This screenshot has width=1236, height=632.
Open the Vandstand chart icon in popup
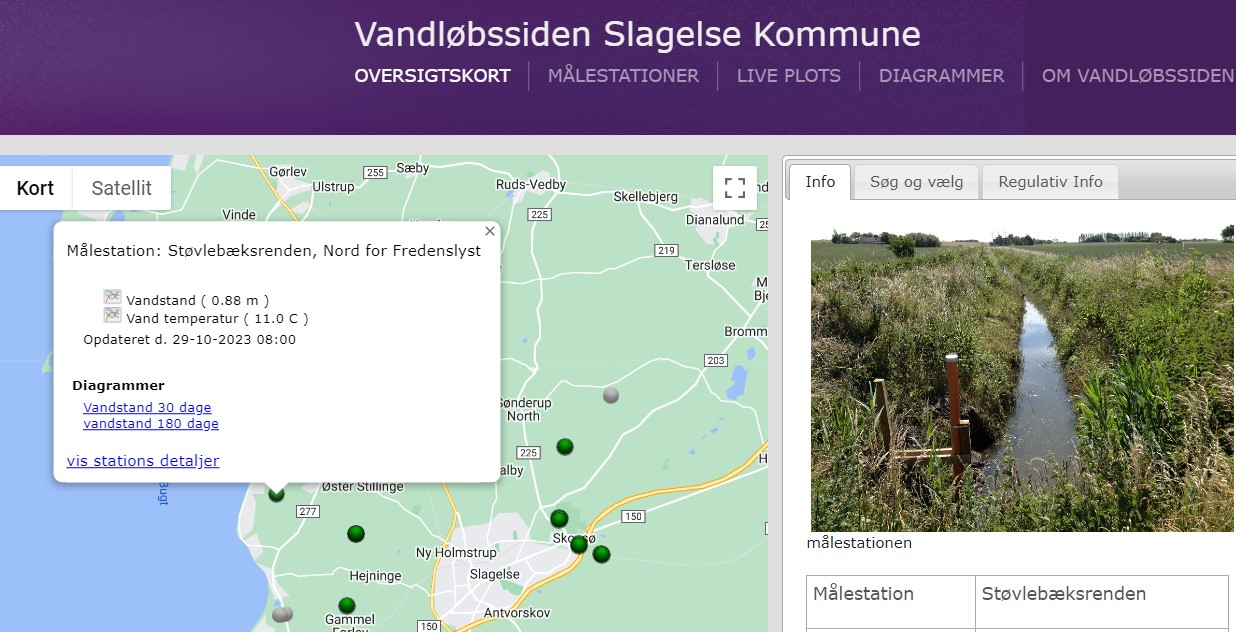(x=113, y=297)
